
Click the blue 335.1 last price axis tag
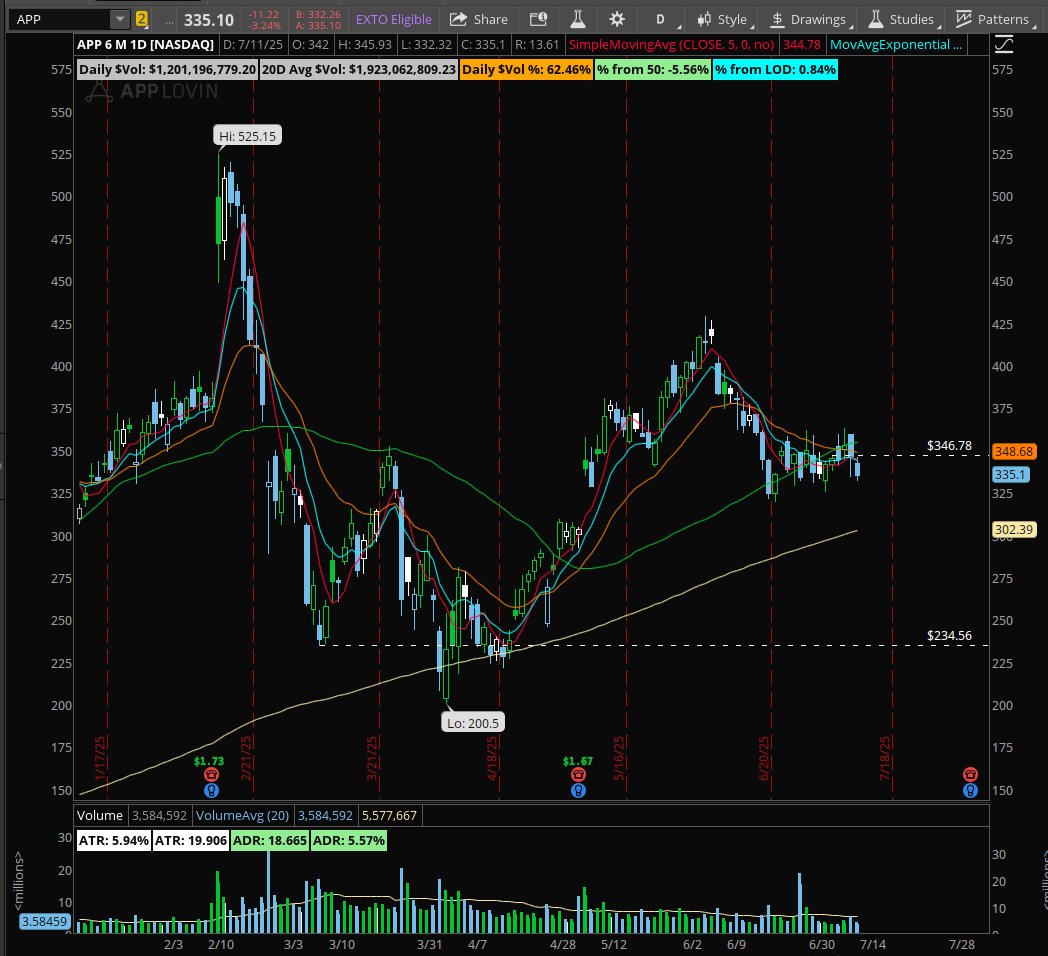click(x=1010, y=475)
